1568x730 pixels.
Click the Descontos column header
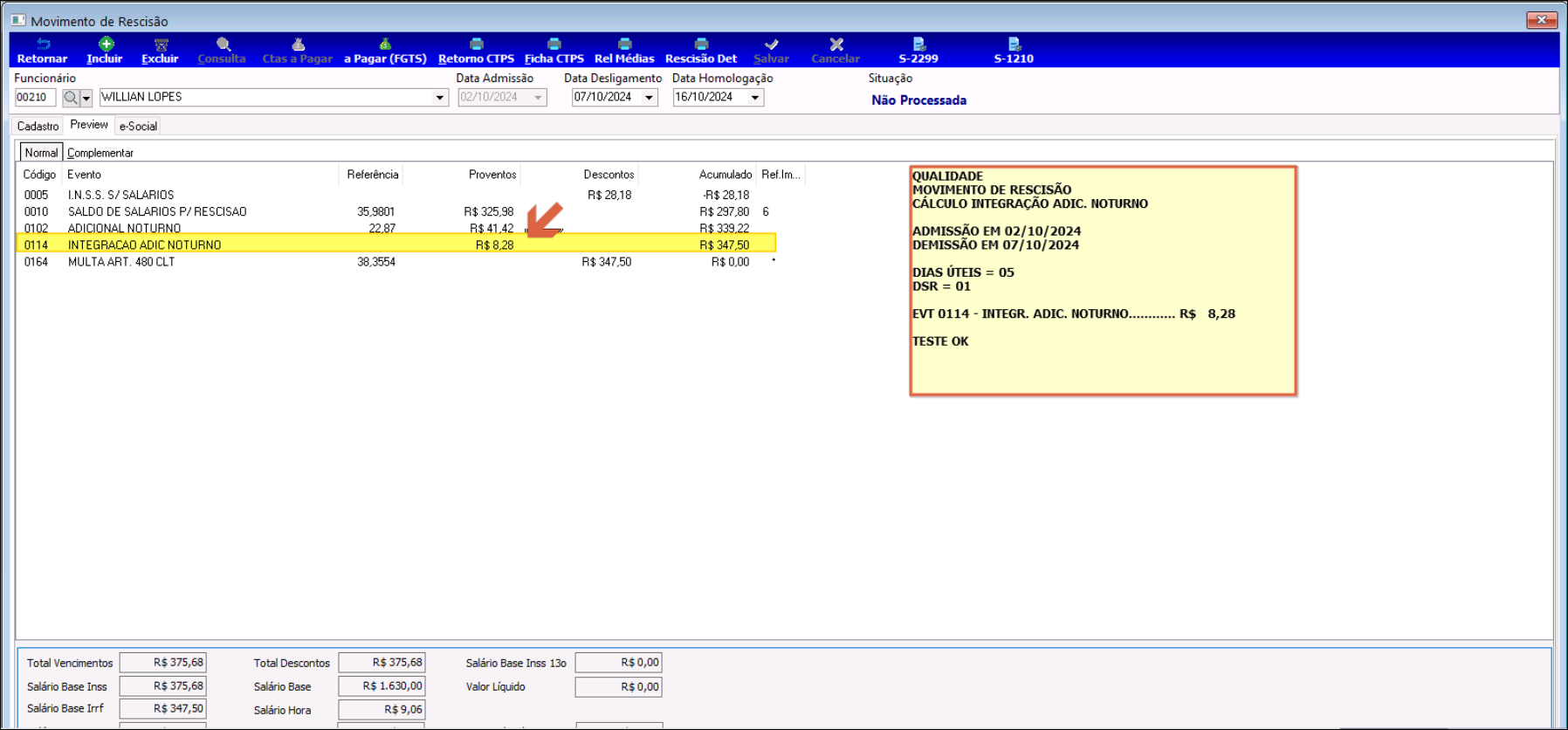580,175
